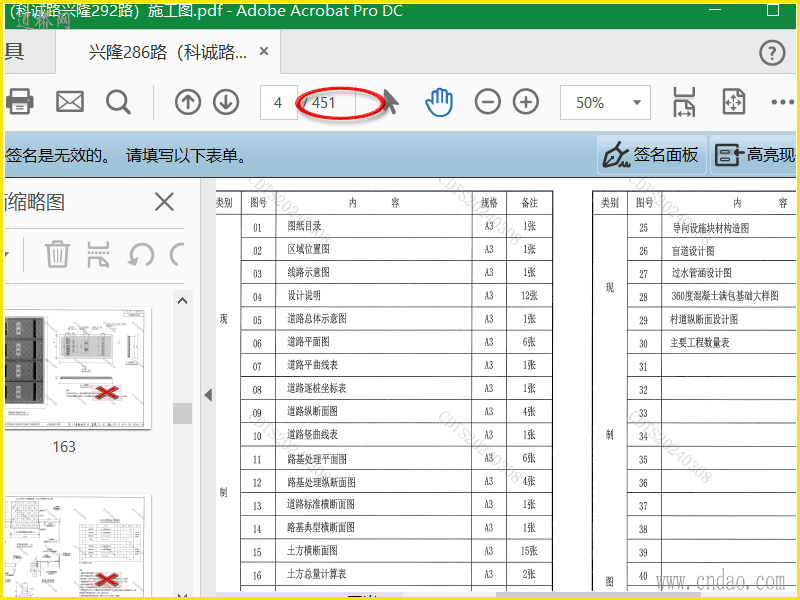Send the file by email envelope icon

click(x=70, y=102)
